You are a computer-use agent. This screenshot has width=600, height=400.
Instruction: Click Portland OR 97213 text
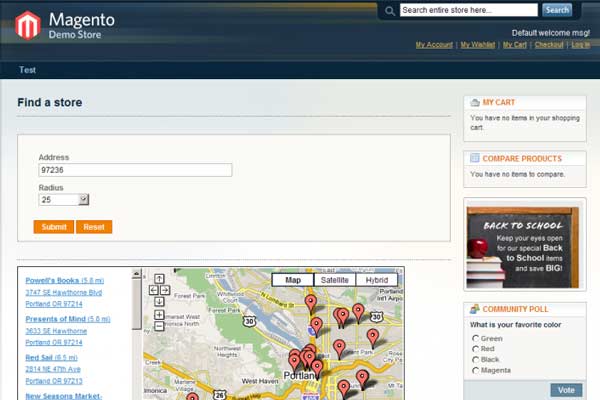(x=54, y=381)
